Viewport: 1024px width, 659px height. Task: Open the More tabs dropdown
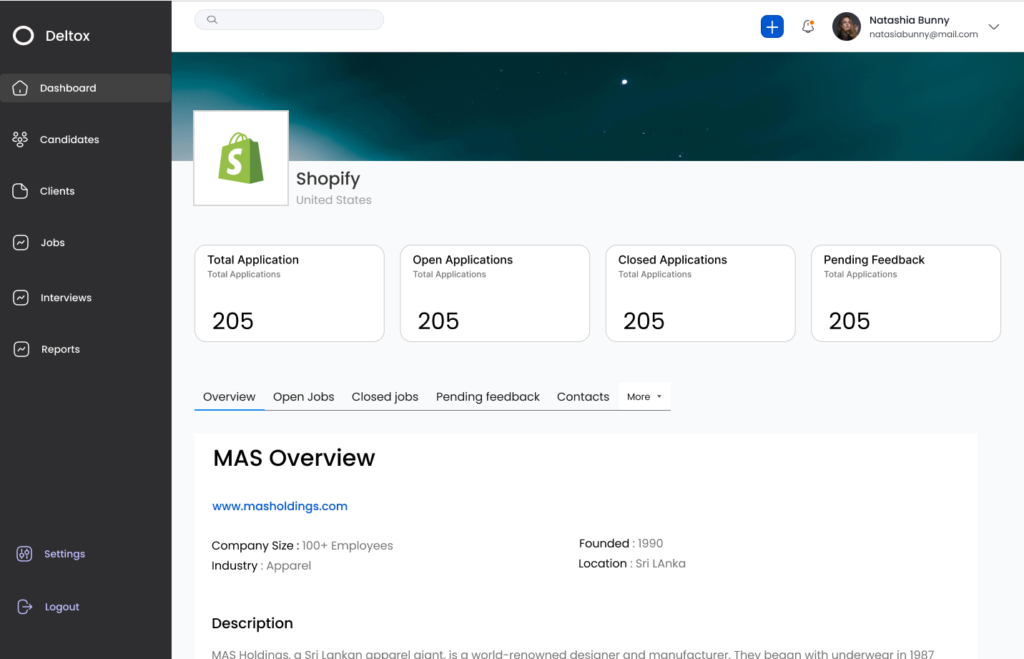point(644,396)
